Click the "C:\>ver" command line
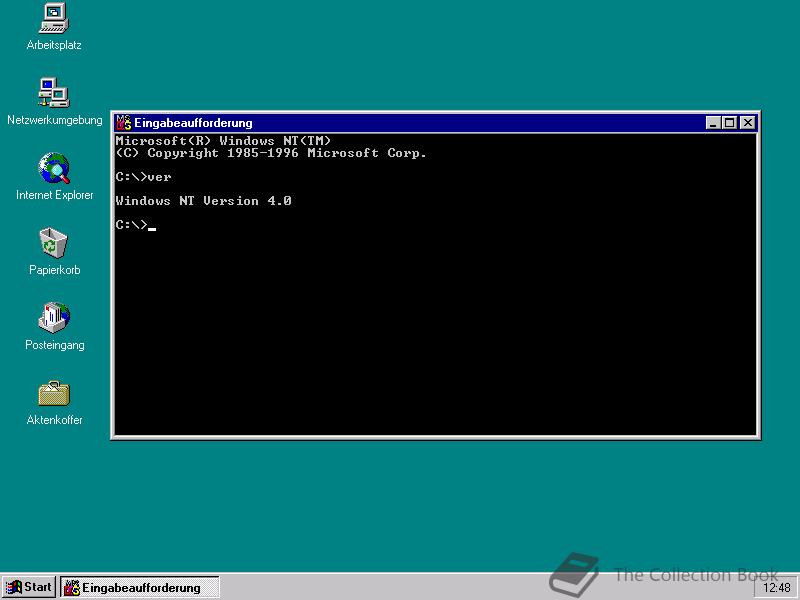Image resolution: width=800 pixels, height=600 pixels. pos(143,177)
